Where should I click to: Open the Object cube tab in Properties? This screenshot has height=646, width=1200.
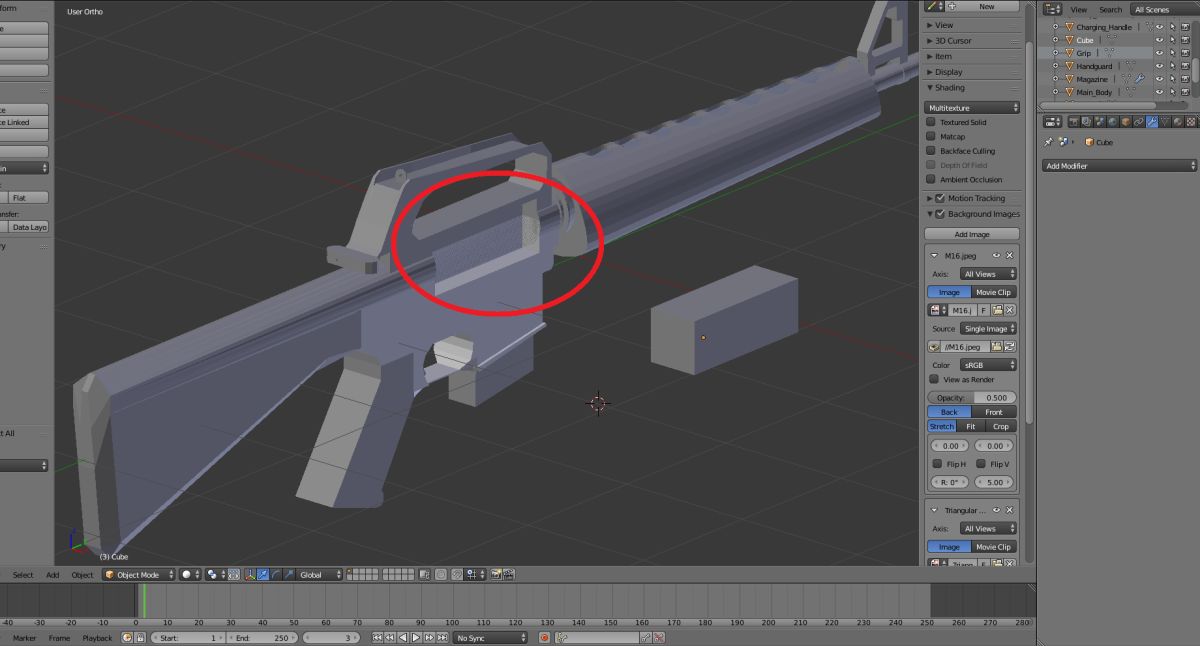pos(1125,121)
